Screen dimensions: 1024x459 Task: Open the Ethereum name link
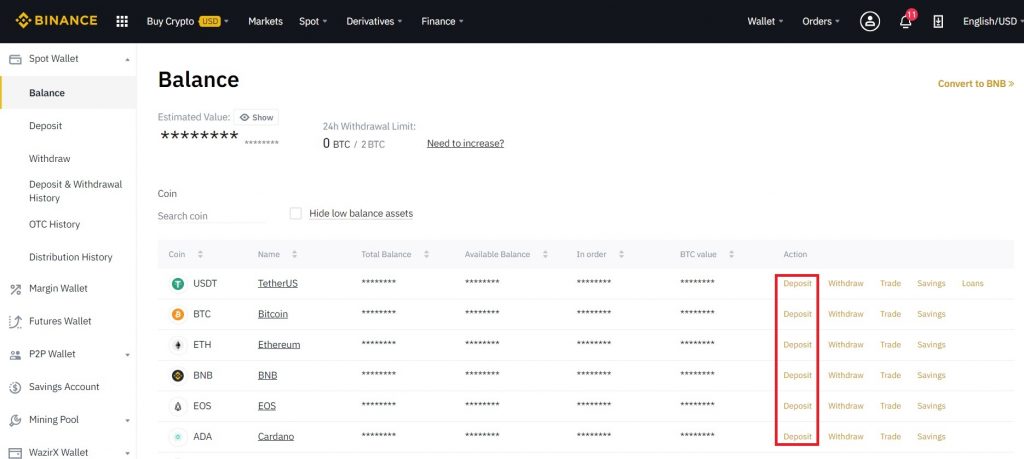[279, 345]
